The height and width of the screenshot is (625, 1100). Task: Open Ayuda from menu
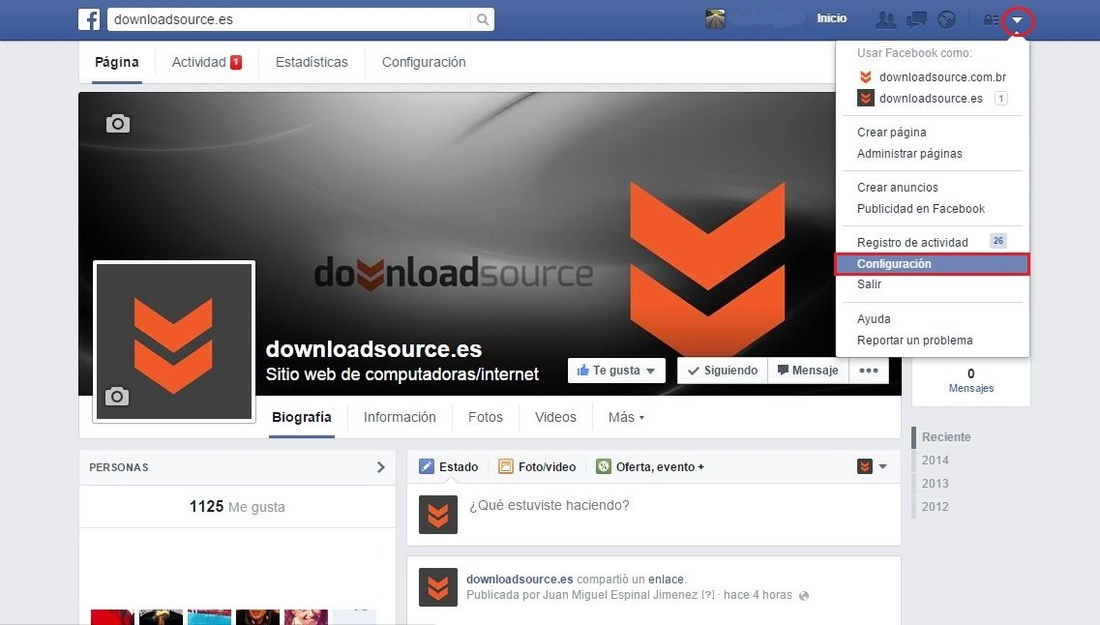pyautogui.click(x=873, y=318)
